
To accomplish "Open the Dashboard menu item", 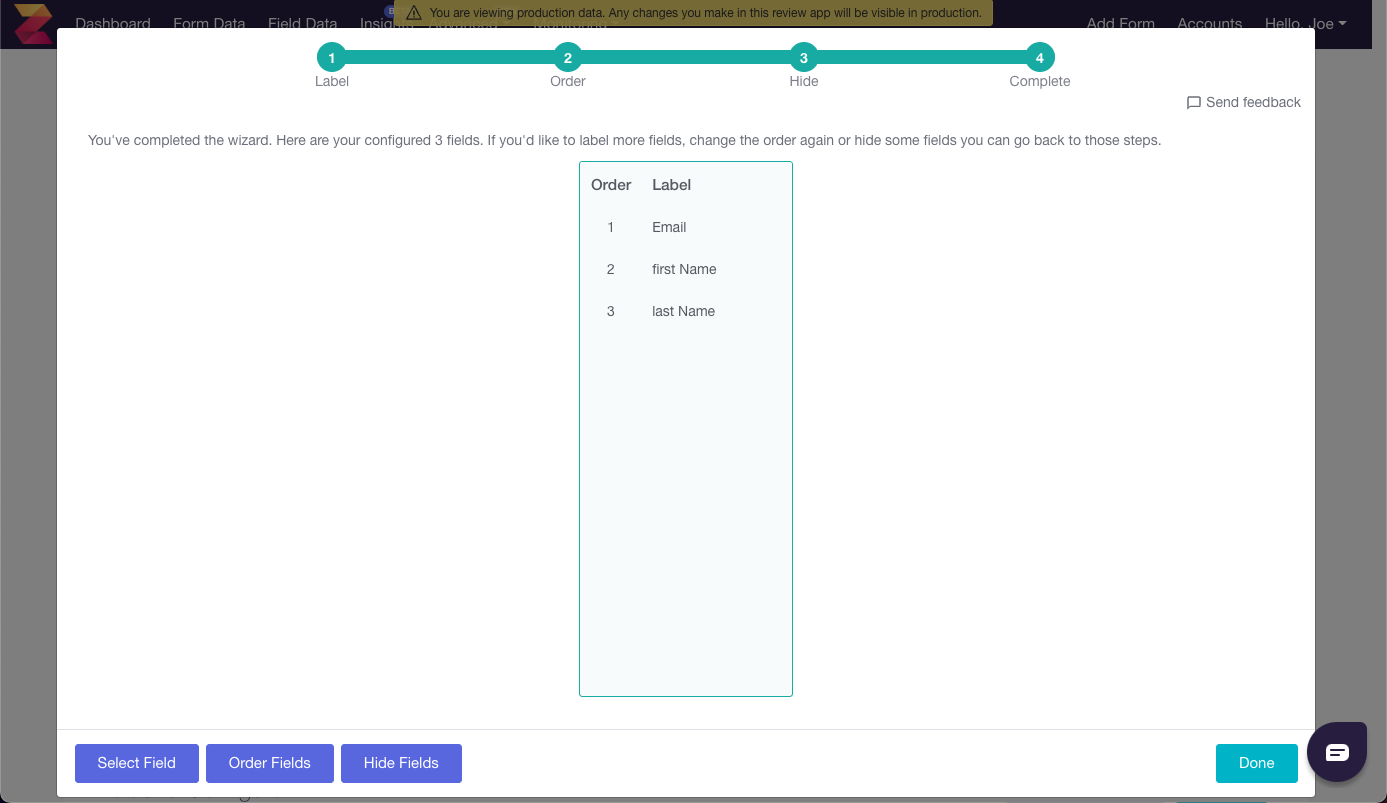I will pos(113,23).
